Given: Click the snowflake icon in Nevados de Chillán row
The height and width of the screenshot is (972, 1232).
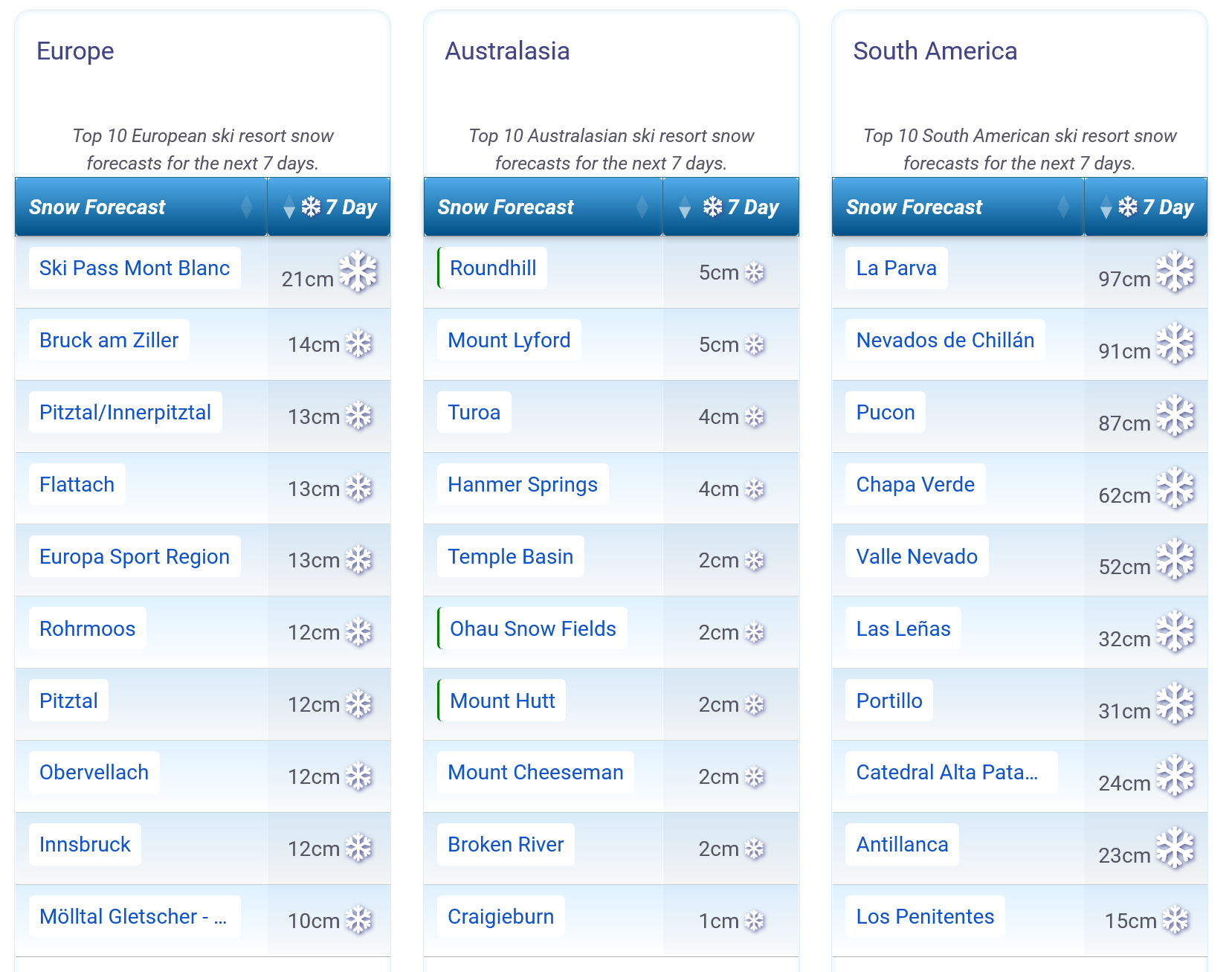Looking at the screenshot, I should tap(1175, 344).
